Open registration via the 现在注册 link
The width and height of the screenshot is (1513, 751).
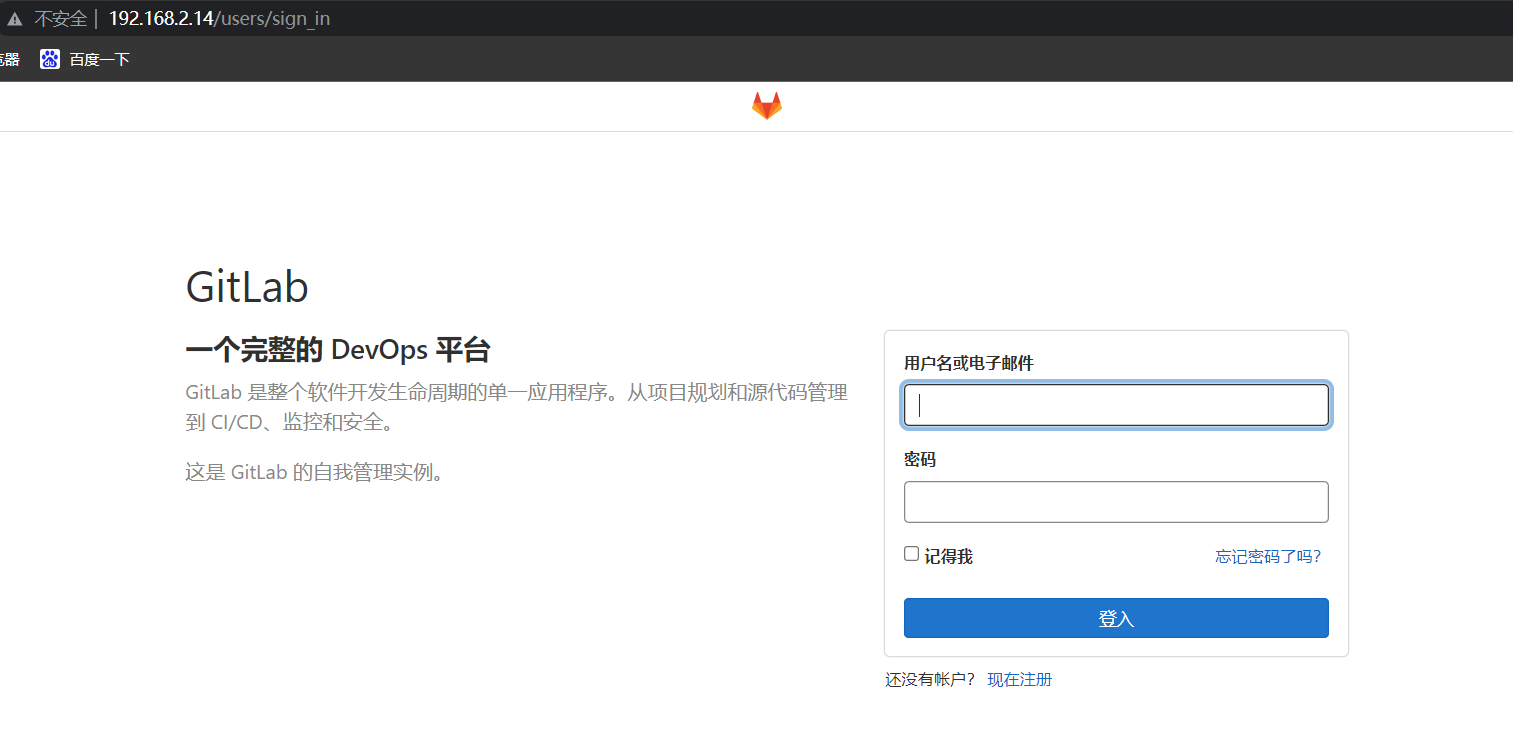pyautogui.click(x=1019, y=679)
